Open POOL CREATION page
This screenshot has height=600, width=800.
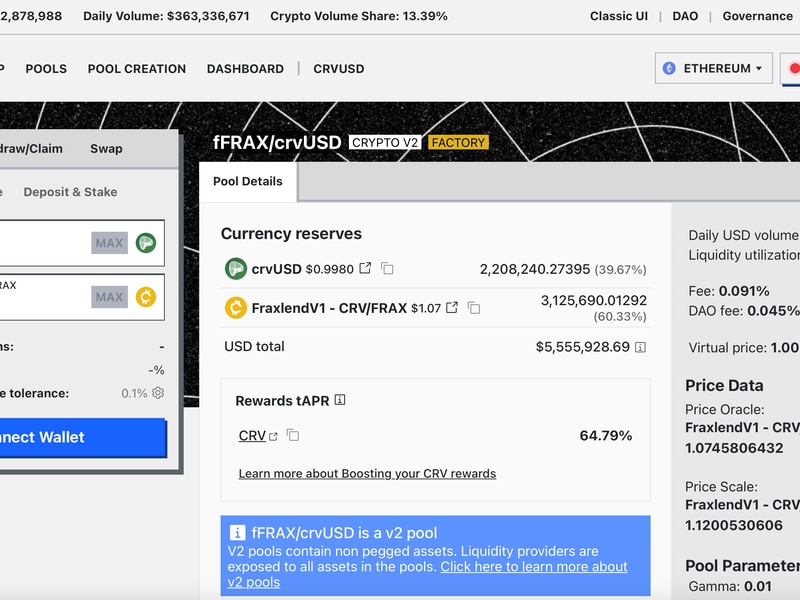click(x=137, y=69)
